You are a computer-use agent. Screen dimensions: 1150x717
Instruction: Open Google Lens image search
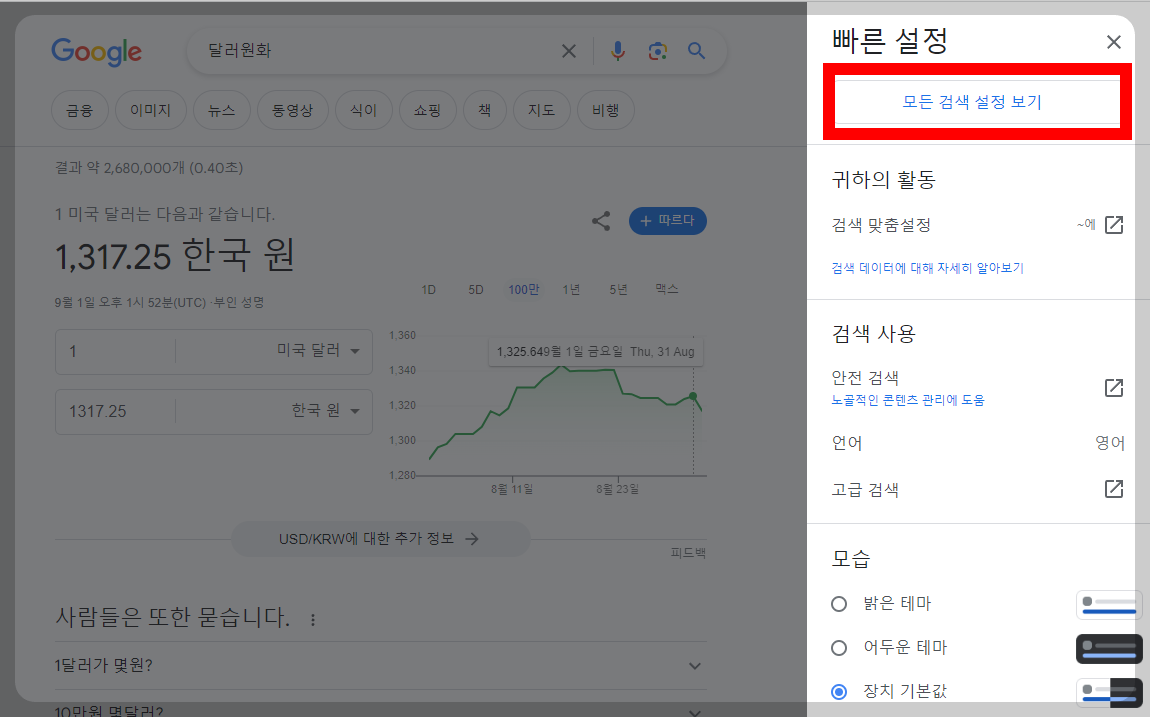coord(658,51)
